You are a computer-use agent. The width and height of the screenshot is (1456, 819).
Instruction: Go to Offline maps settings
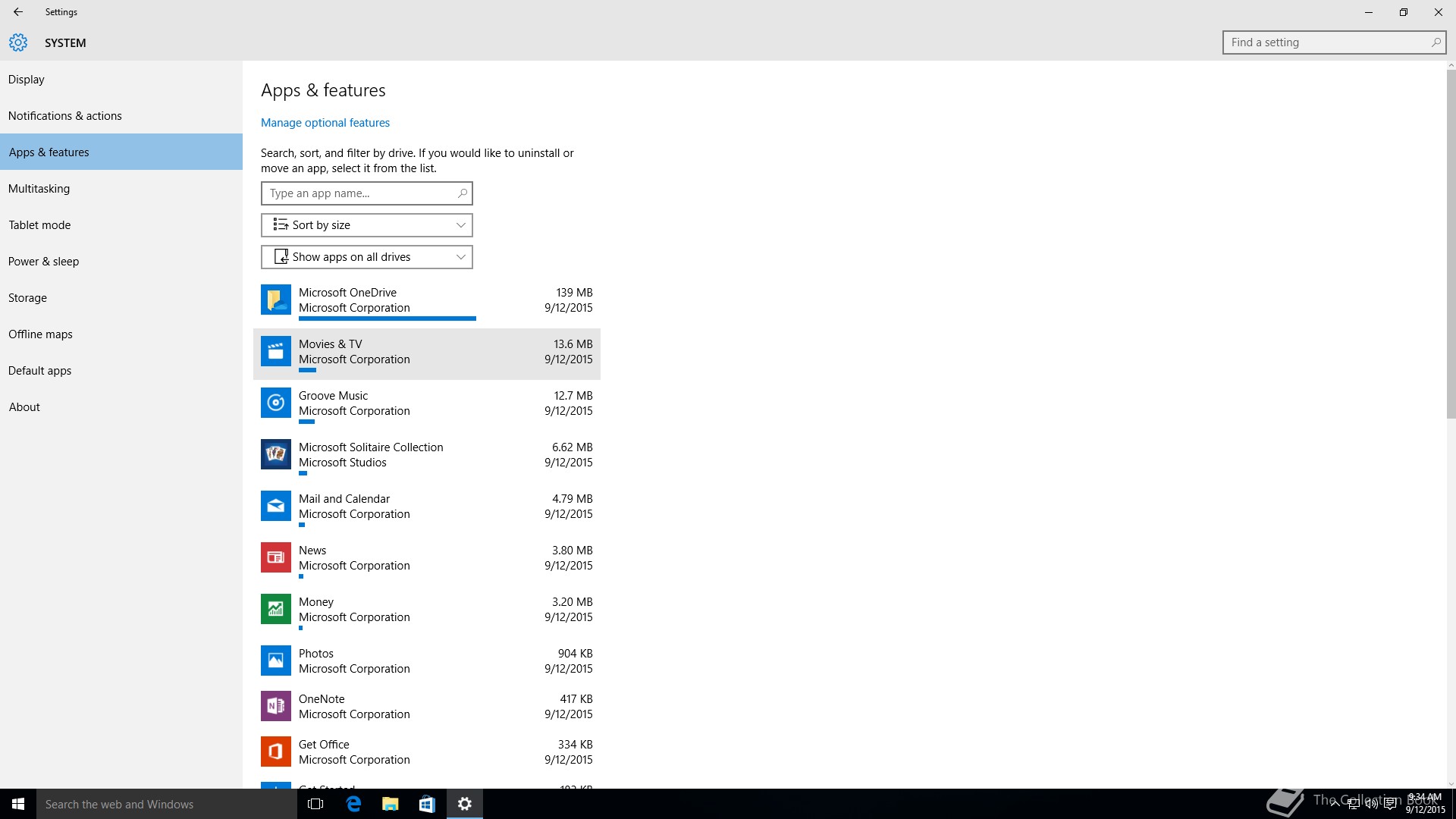point(121,334)
